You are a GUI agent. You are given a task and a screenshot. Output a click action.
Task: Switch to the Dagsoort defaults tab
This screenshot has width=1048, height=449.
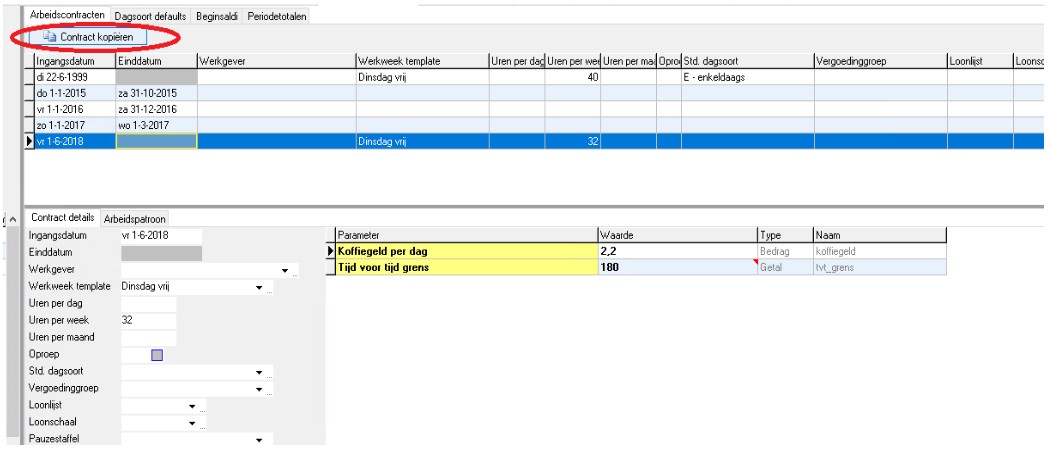pos(149,17)
